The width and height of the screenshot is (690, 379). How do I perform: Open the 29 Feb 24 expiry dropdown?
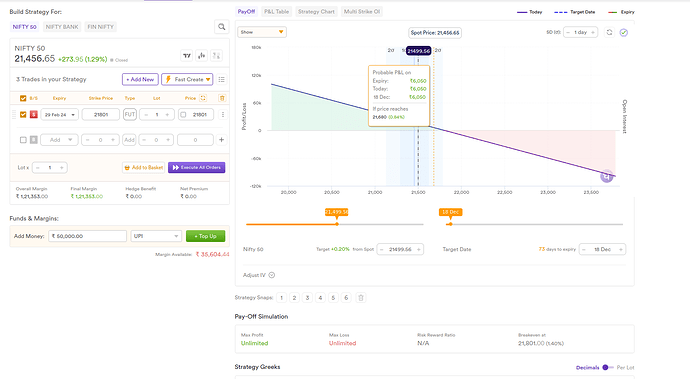pyautogui.click(x=59, y=114)
